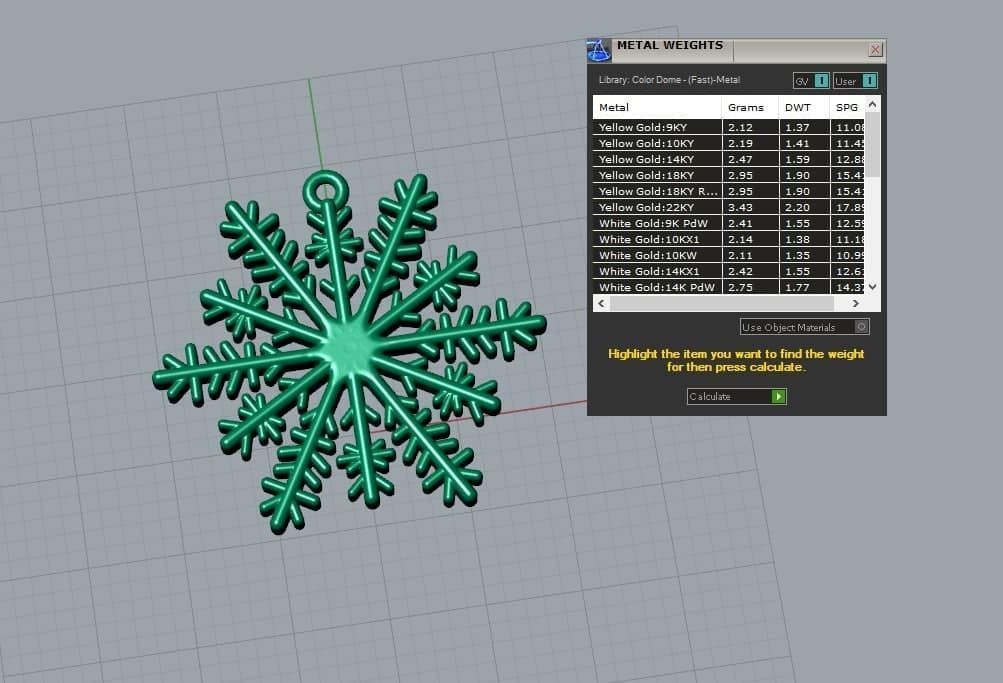The width and height of the screenshot is (1003, 683).
Task: Click the table's scroll down arrow
Action: (x=873, y=287)
